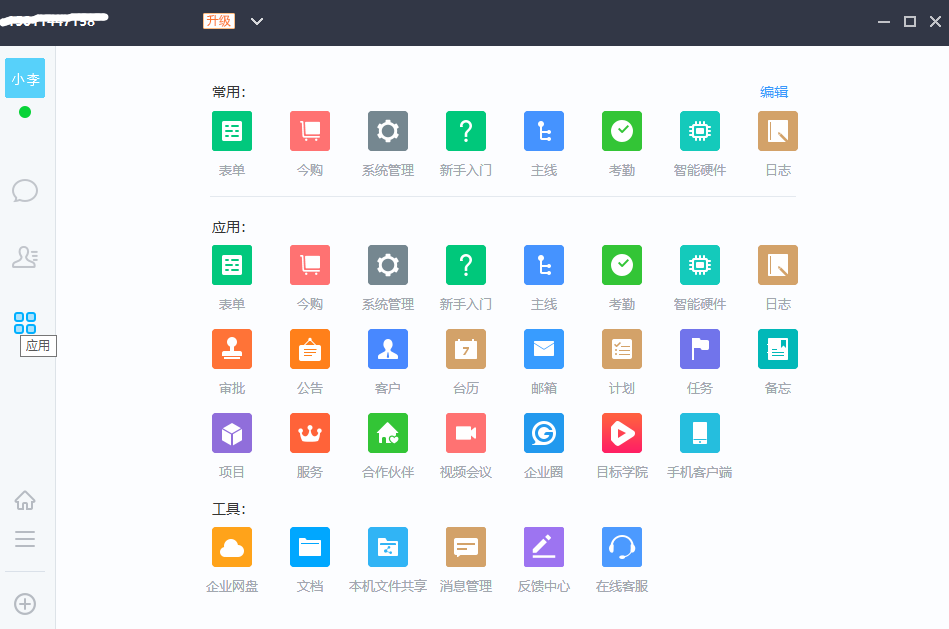This screenshot has width=949, height=629.
Task: Click the plus button at sidebar bottom
Action: (25, 604)
